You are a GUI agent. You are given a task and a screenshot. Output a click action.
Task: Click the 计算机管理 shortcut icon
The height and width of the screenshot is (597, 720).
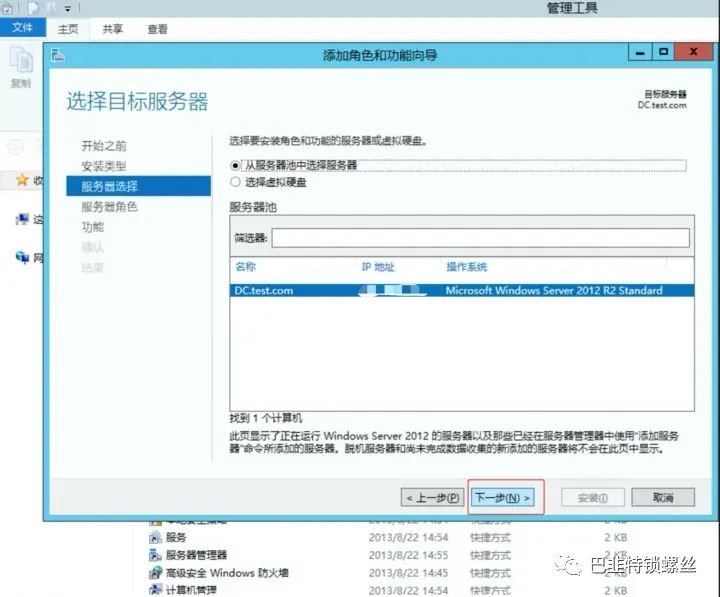coord(156,590)
